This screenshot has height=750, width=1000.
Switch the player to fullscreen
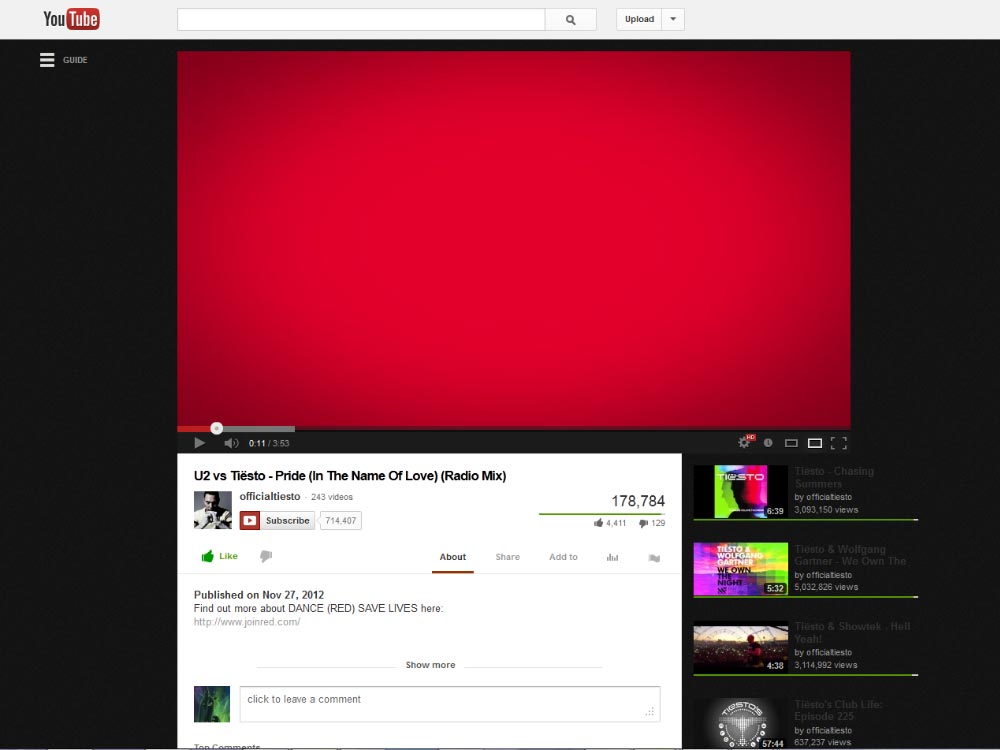coord(839,442)
